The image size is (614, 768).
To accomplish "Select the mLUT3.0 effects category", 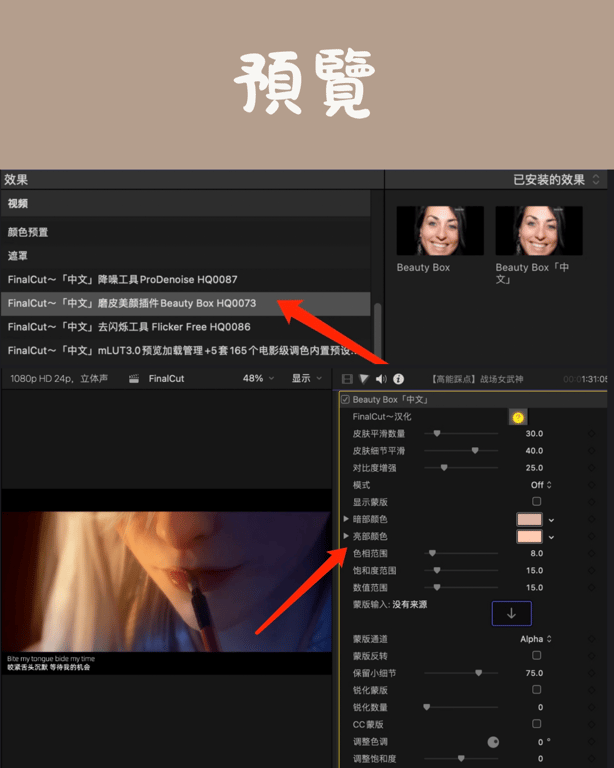I will (x=185, y=351).
